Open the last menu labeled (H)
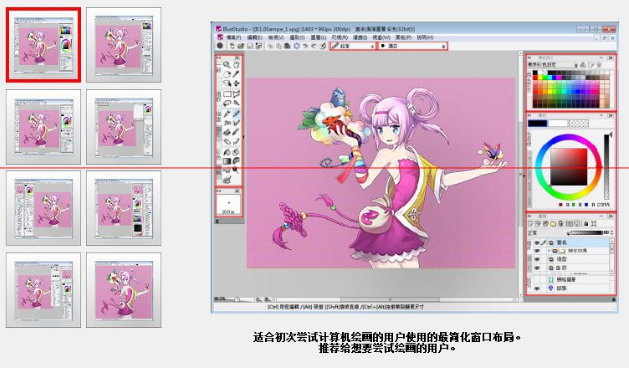Viewport: 629px width, 368px height. click(x=425, y=37)
